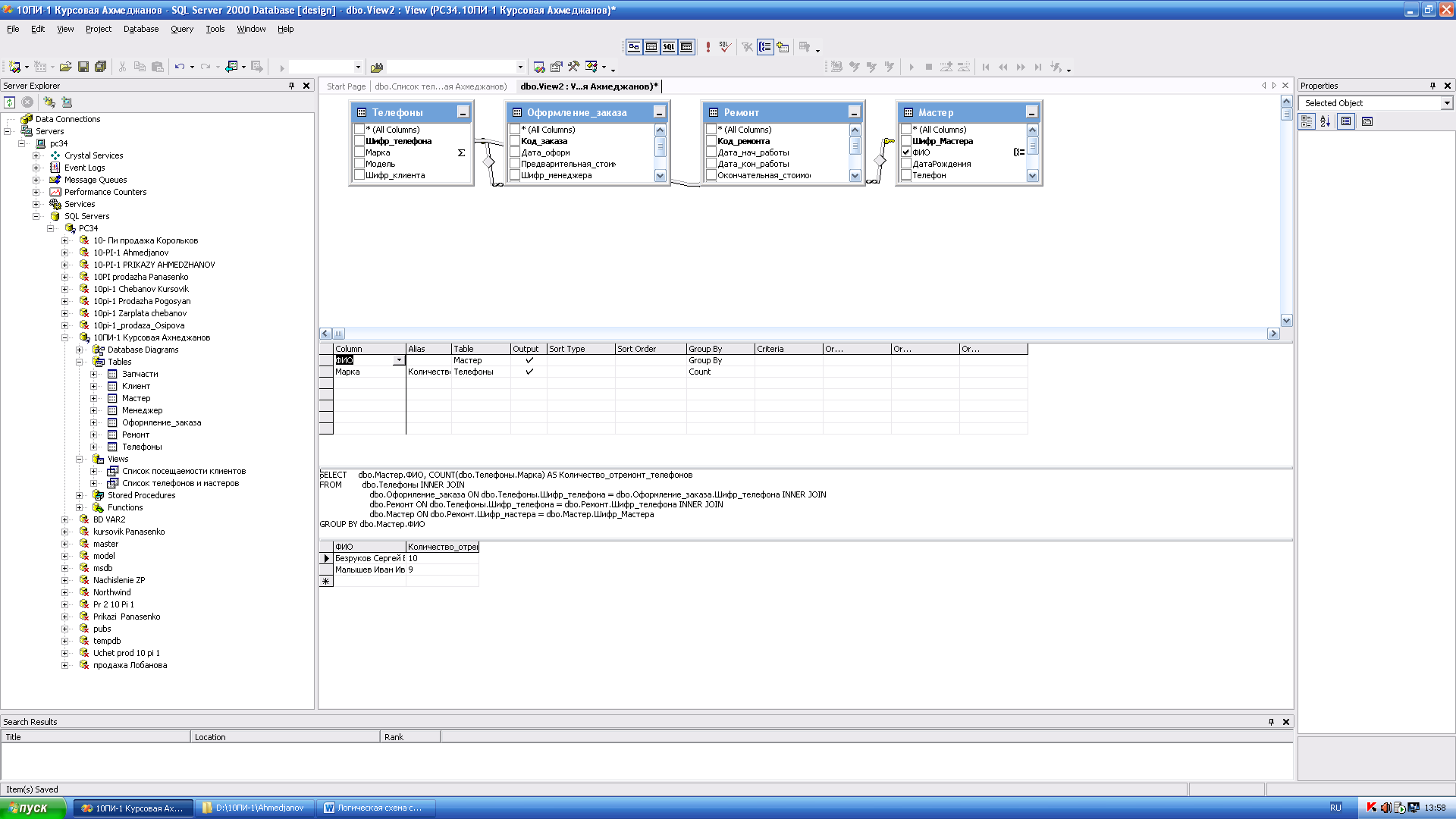Check Марка column in Телефоны table
Screen dimensions: 1456x819
tap(360, 152)
